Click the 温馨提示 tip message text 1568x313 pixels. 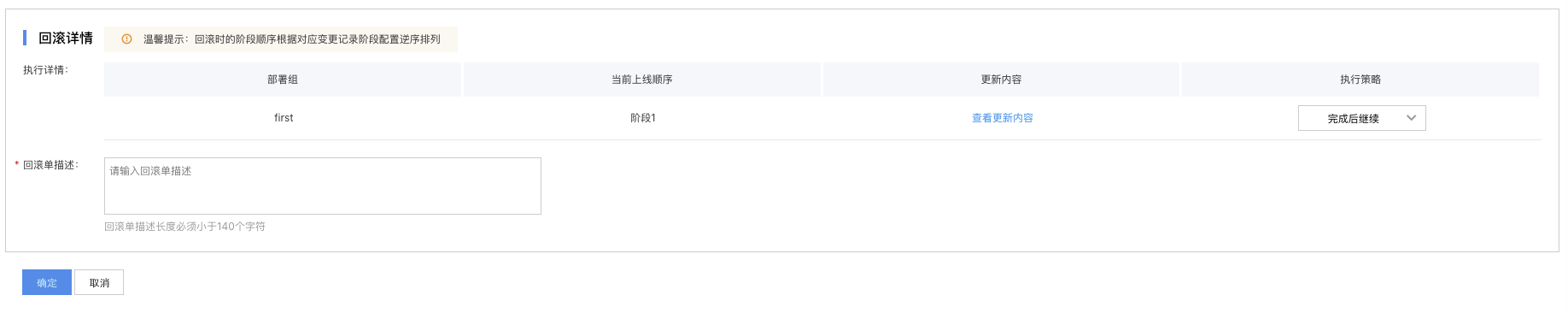[x=292, y=39]
